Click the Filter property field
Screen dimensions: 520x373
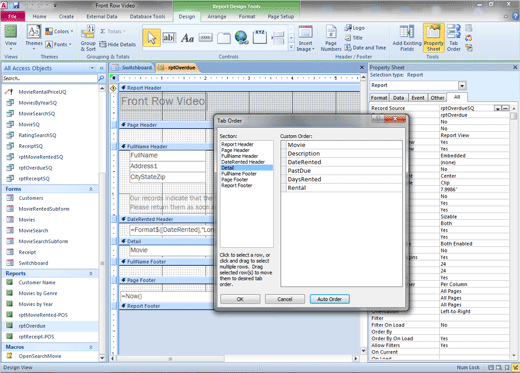[x=475, y=318]
